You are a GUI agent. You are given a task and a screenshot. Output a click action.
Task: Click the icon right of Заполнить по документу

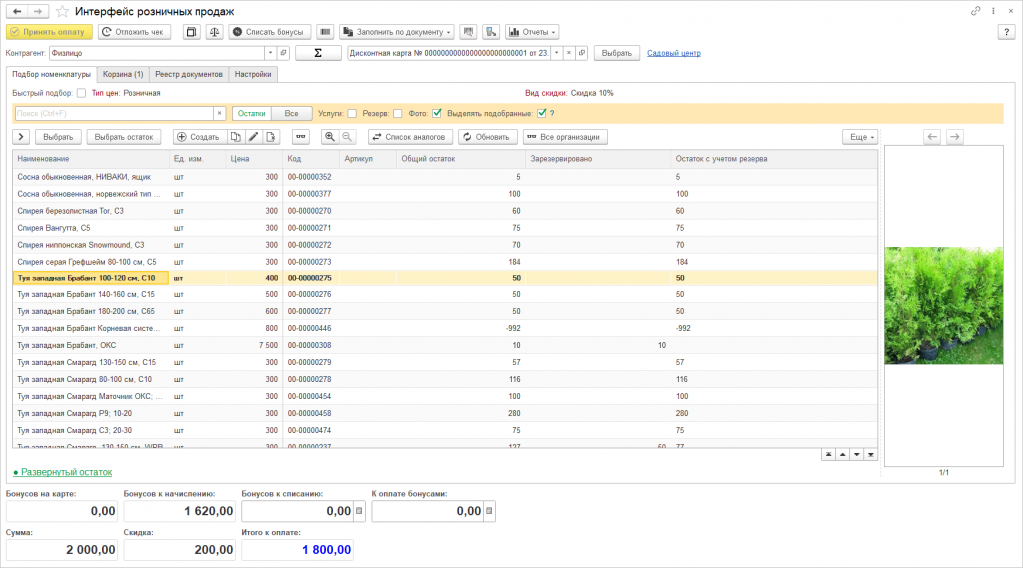coord(468,32)
